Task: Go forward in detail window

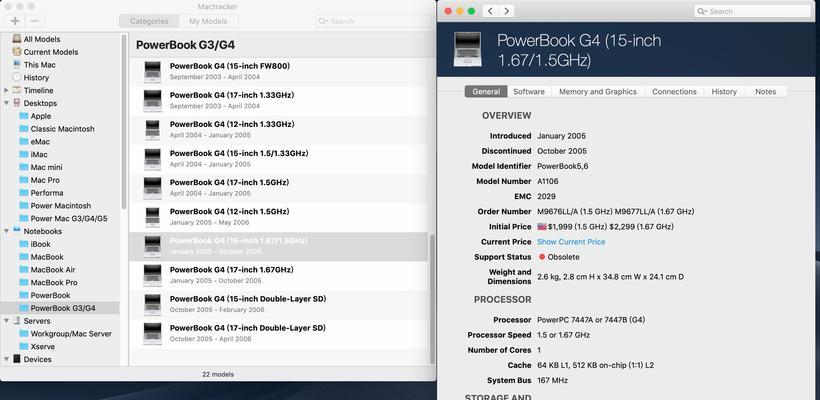Action: (x=506, y=11)
